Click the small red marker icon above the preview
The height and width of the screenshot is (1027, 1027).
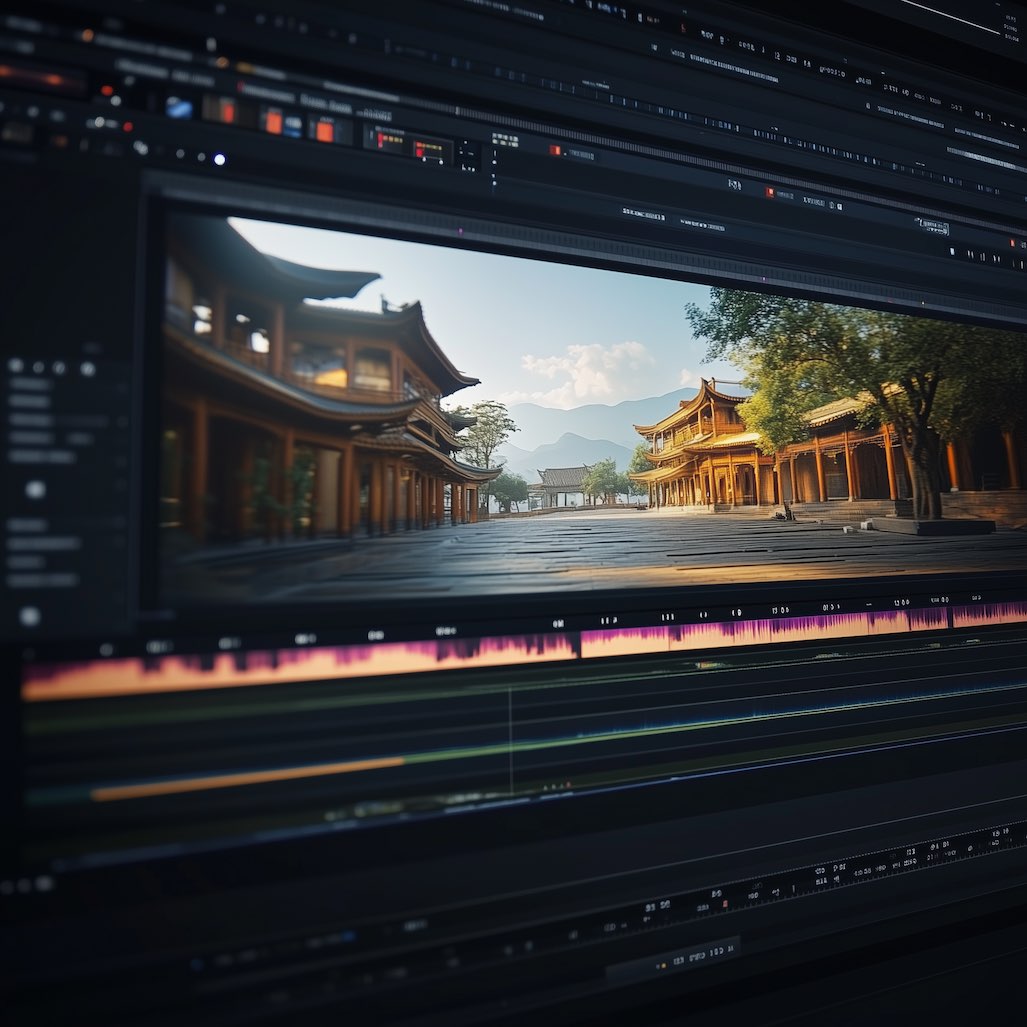pyautogui.click(x=554, y=150)
